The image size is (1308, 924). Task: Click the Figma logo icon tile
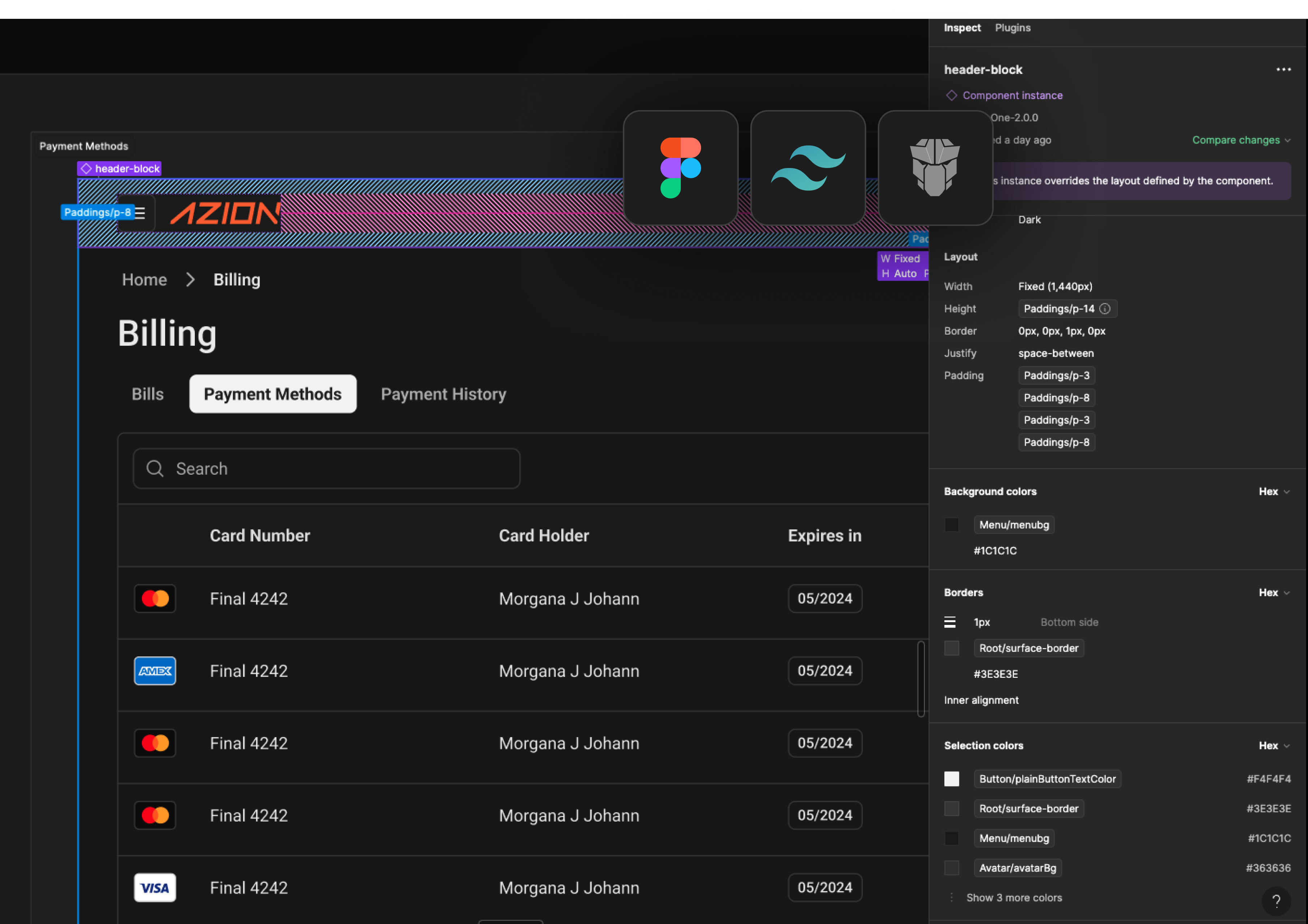(680, 168)
